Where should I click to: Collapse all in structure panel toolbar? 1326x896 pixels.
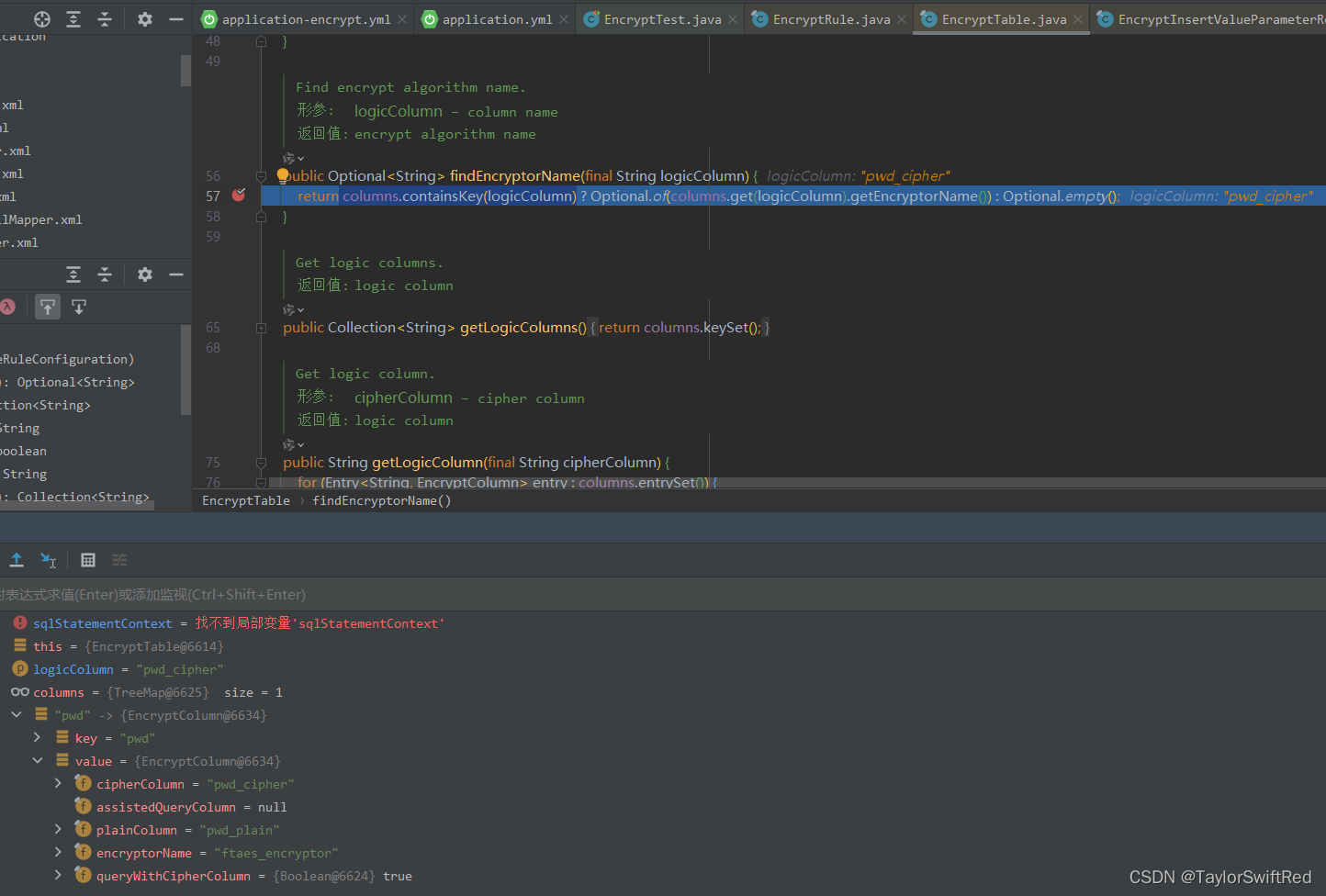point(105,274)
